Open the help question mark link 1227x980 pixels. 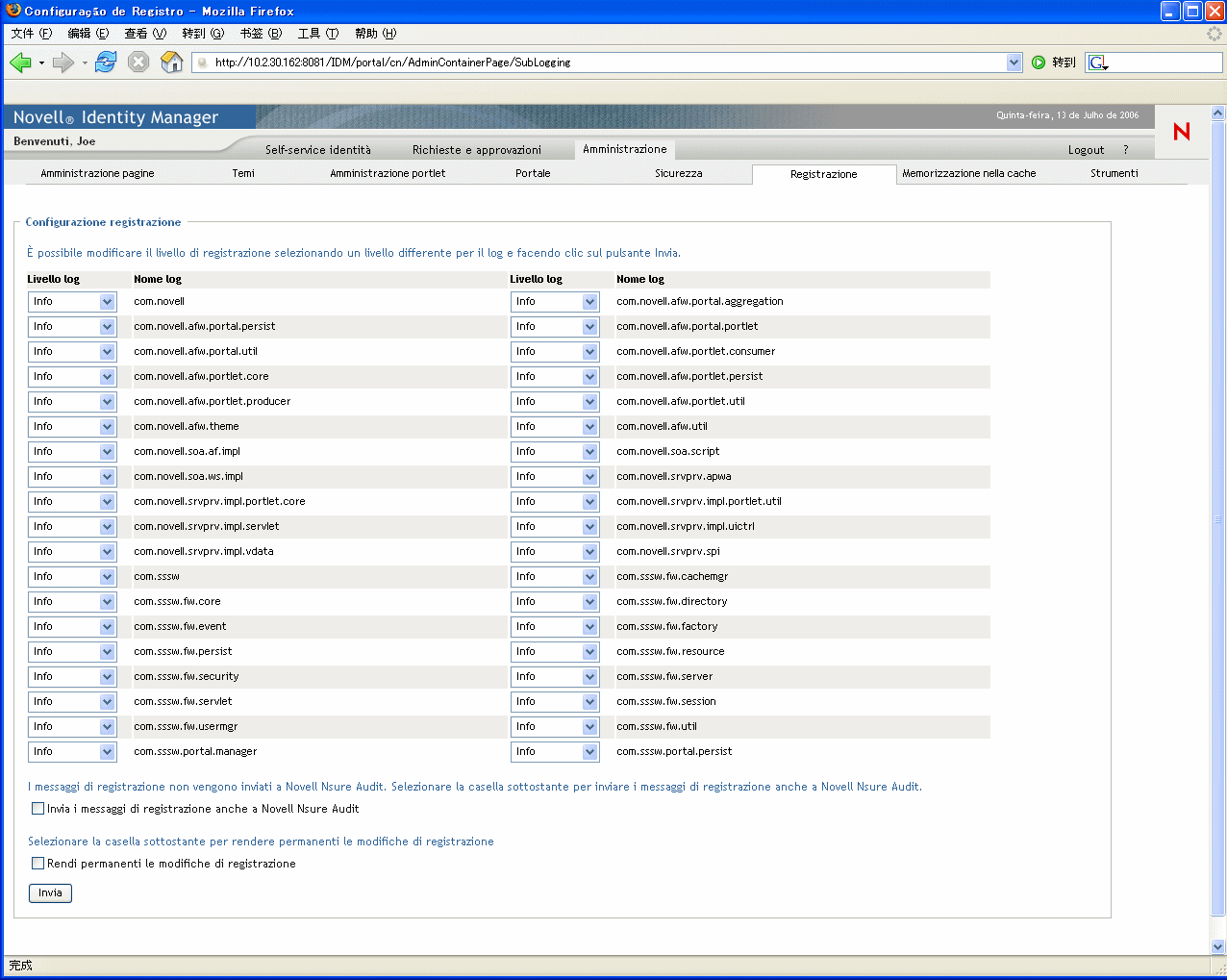pos(1126,150)
